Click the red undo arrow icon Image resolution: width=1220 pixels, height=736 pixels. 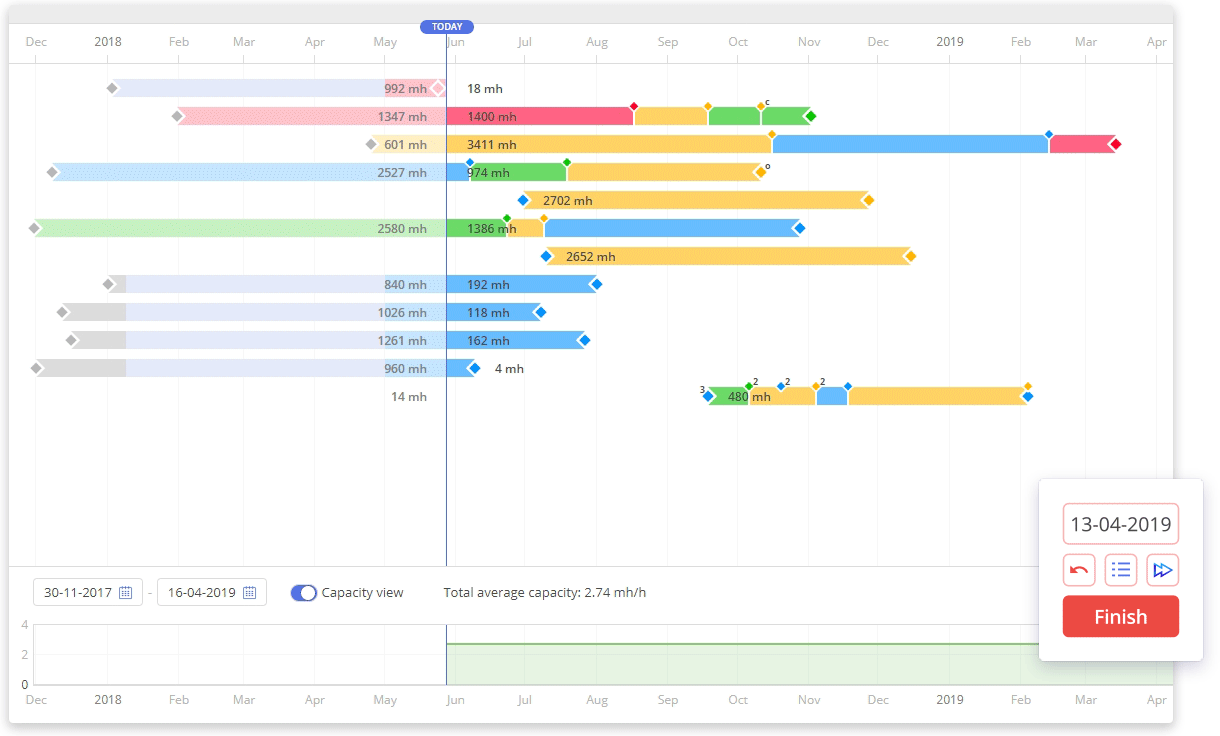point(1079,570)
